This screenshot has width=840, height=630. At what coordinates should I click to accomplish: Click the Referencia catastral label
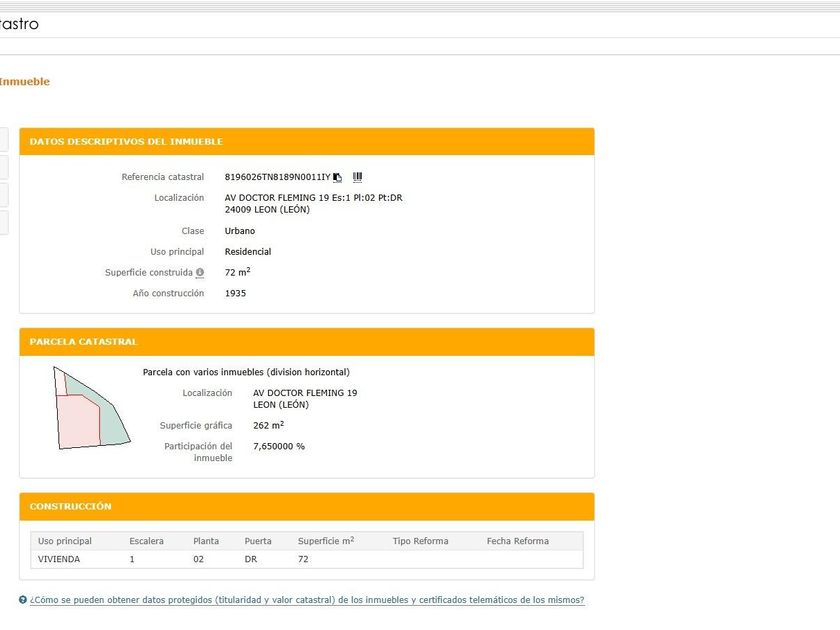[162, 177]
